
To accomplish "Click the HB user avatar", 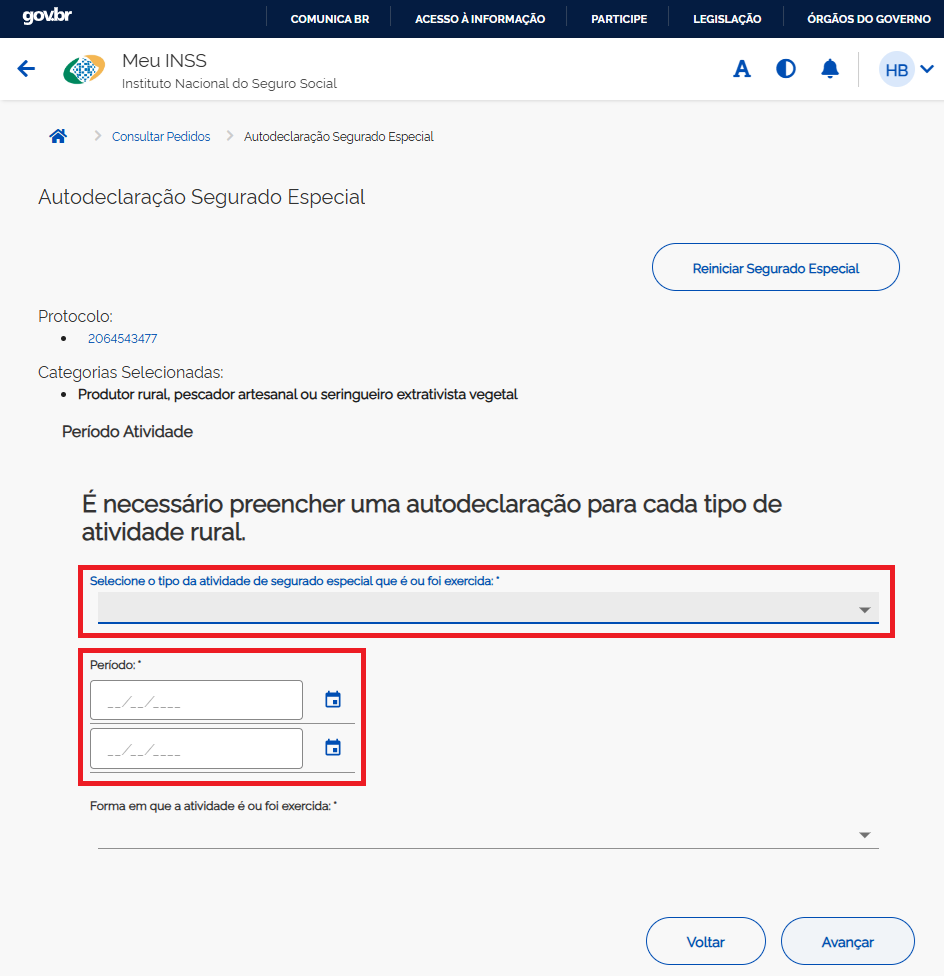I will [x=896, y=70].
